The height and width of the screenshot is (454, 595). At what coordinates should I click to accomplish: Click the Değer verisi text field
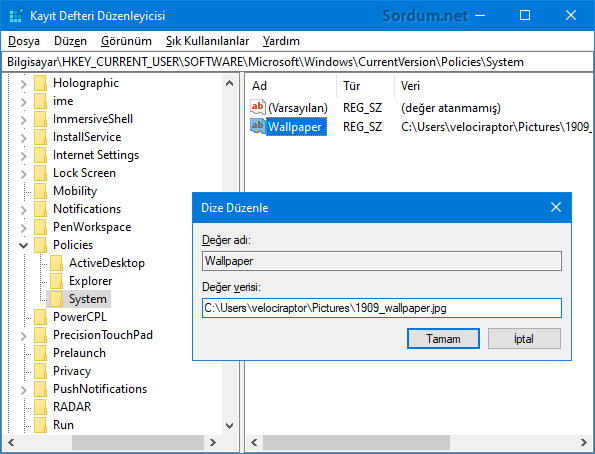(x=382, y=308)
